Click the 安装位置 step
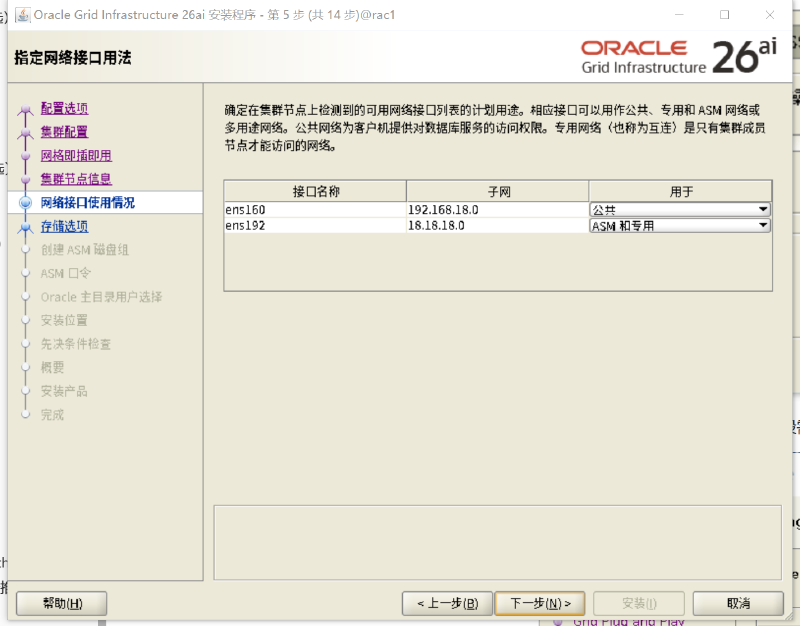The height and width of the screenshot is (626, 800). [64, 320]
